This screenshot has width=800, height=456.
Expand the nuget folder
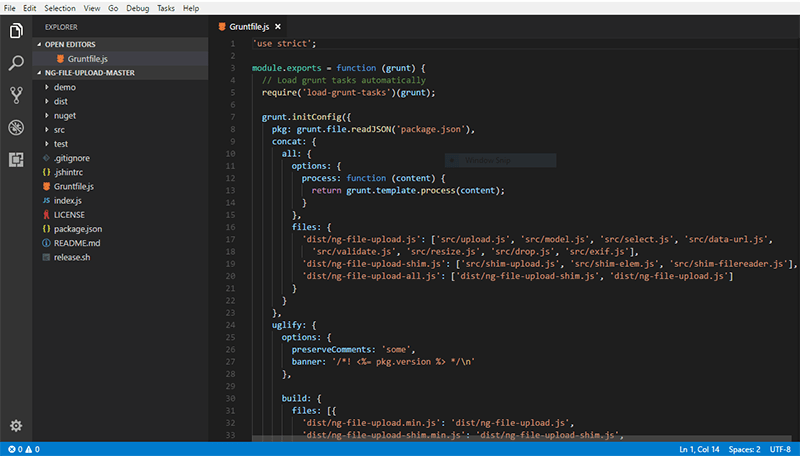(x=46, y=116)
